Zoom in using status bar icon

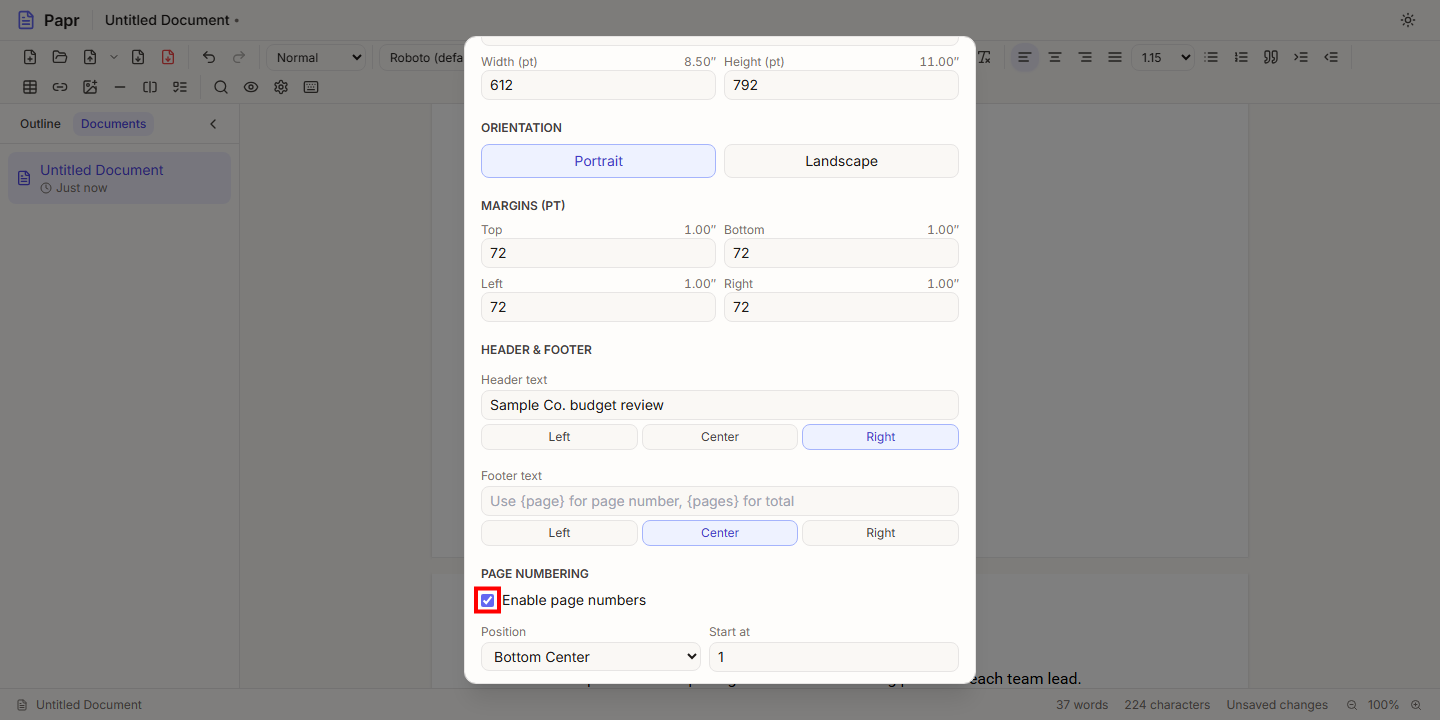1416,705
